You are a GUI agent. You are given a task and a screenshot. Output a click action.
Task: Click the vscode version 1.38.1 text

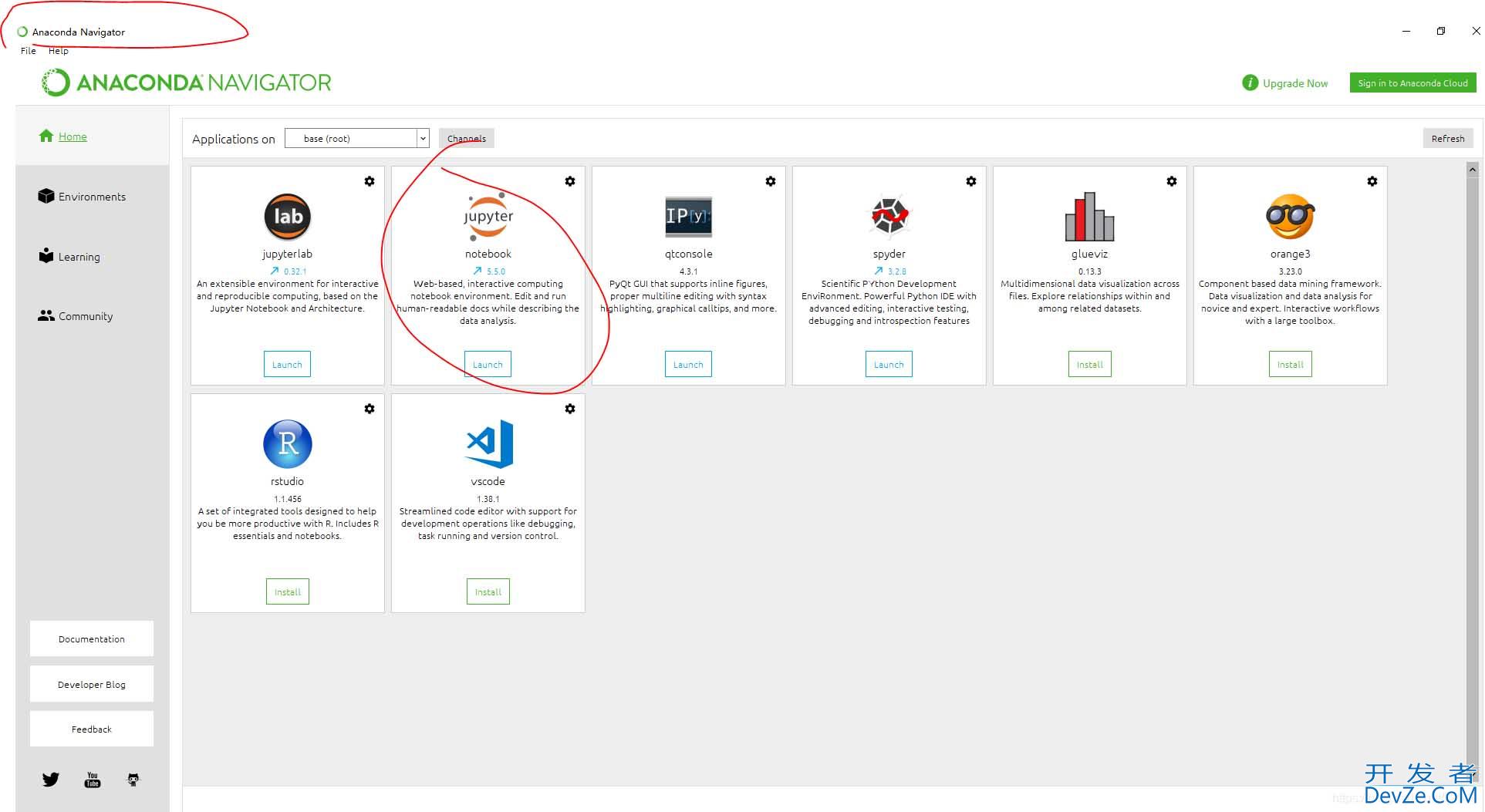pyautogui.click(x=488, y=499)
